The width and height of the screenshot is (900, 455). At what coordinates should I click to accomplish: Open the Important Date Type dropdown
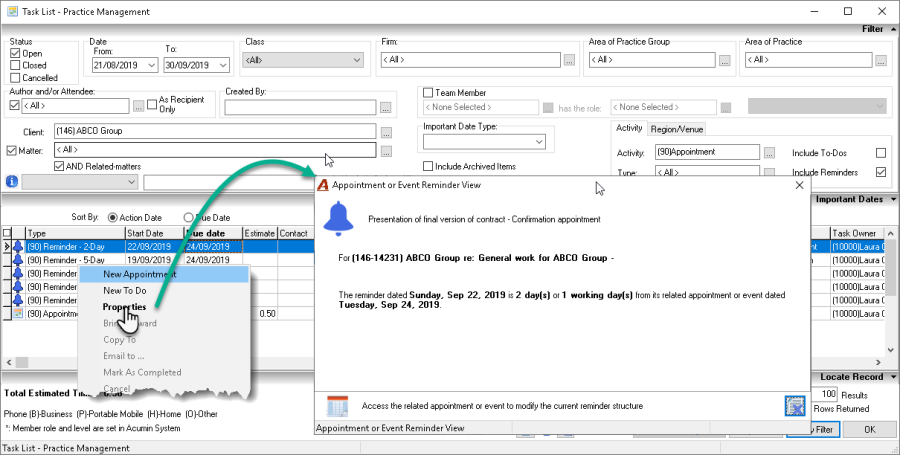539,142
